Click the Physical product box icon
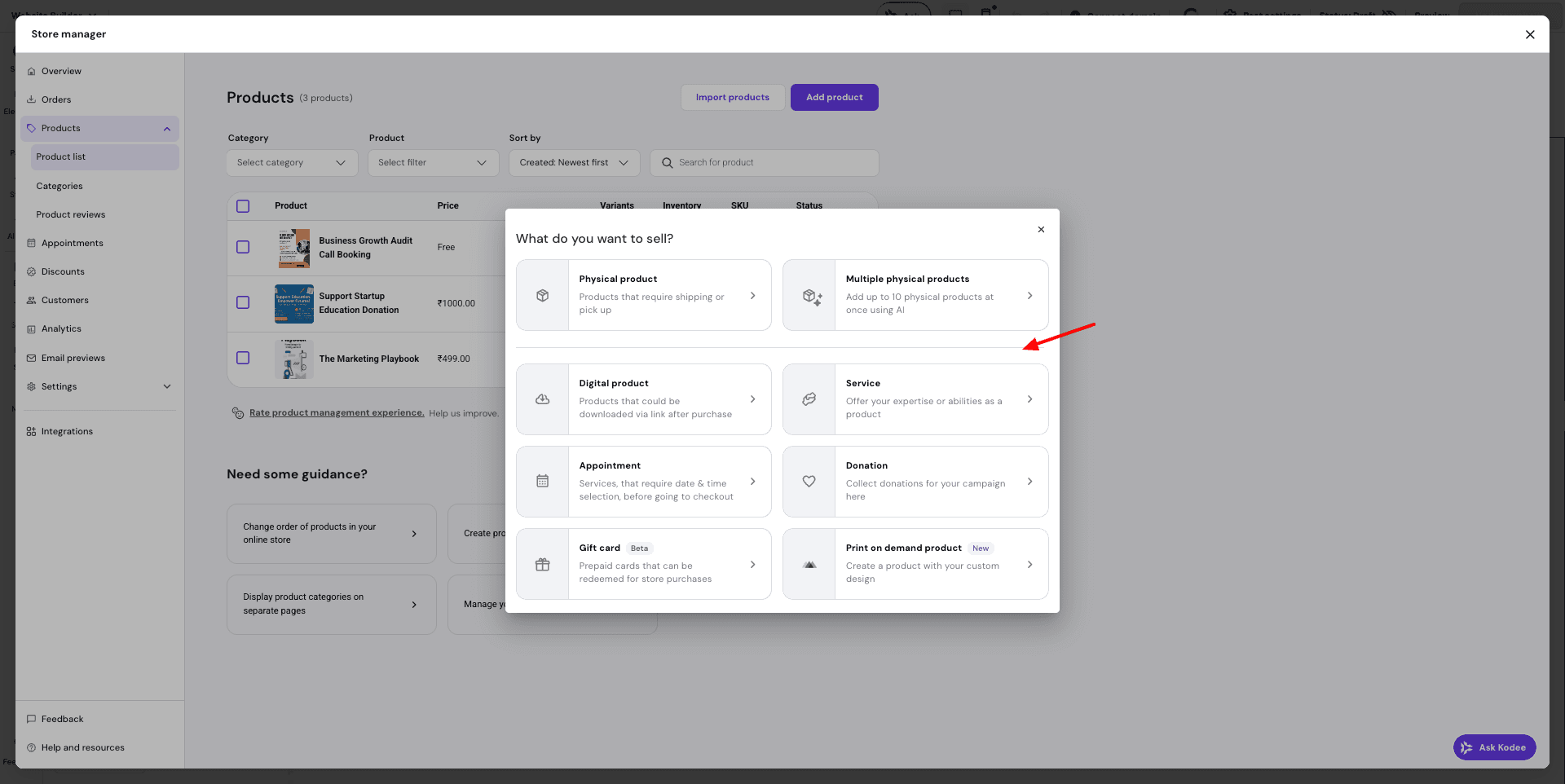 tap(542, 296)
